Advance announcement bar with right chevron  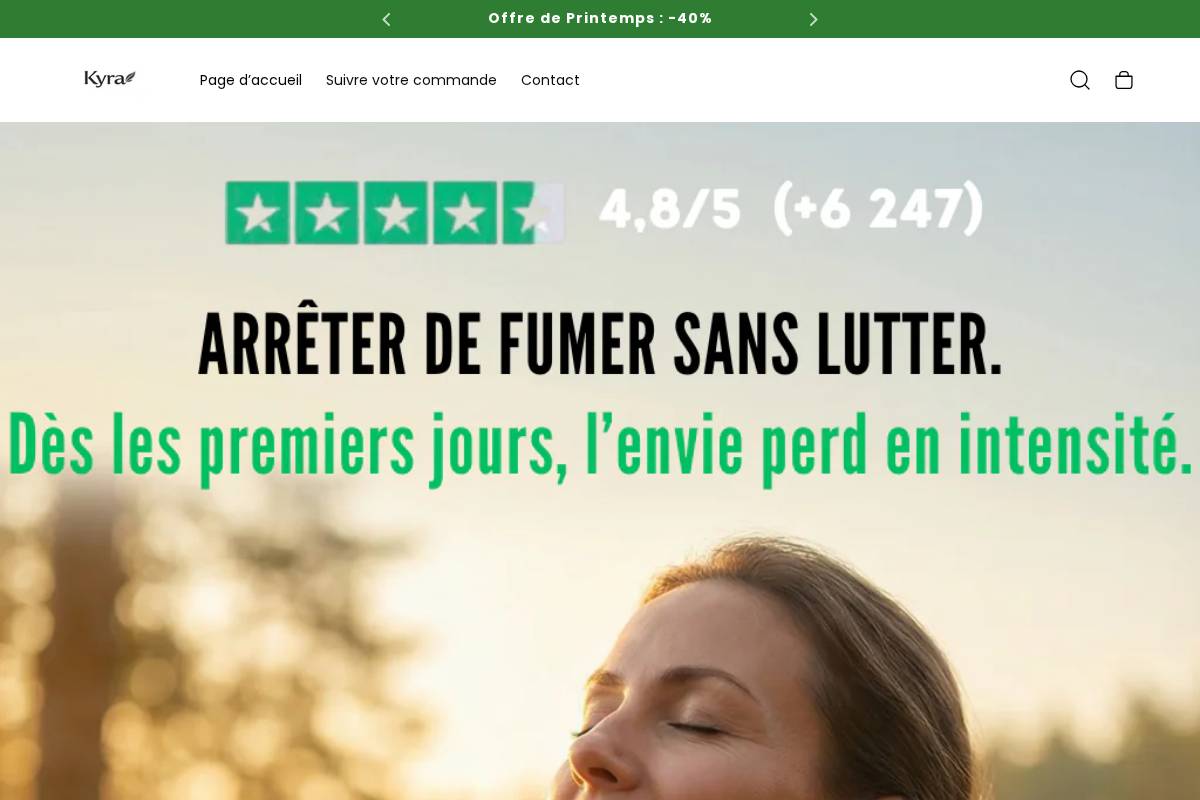click(813, 19)
